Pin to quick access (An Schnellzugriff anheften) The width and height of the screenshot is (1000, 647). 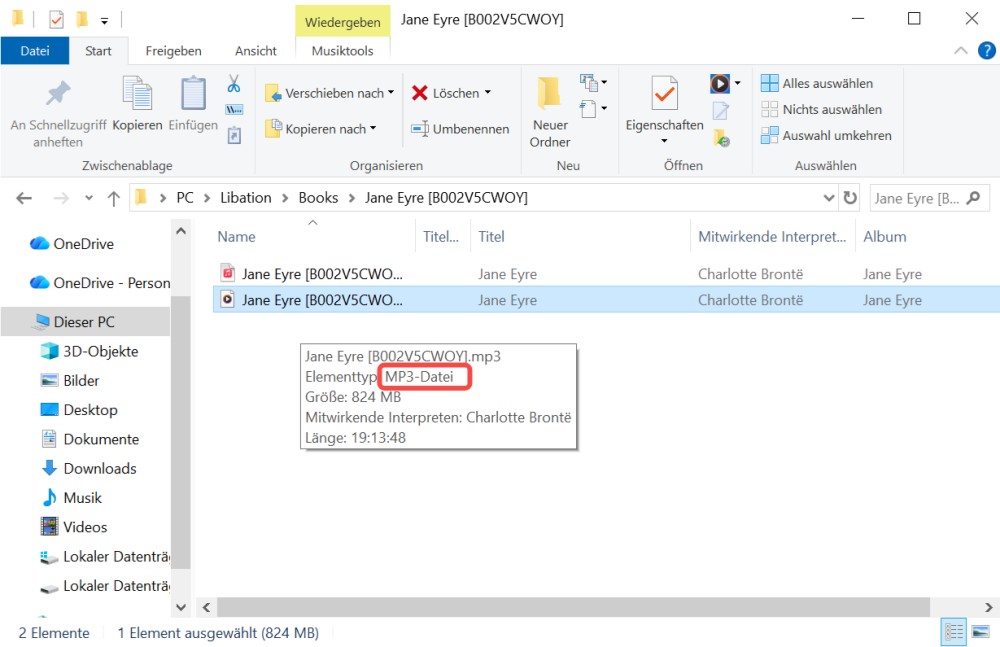pos(58,114)
